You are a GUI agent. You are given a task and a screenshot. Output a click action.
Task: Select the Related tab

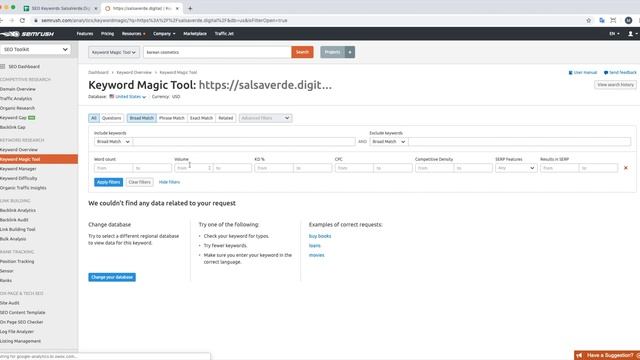pyautogui.click(x=225, y=118)
